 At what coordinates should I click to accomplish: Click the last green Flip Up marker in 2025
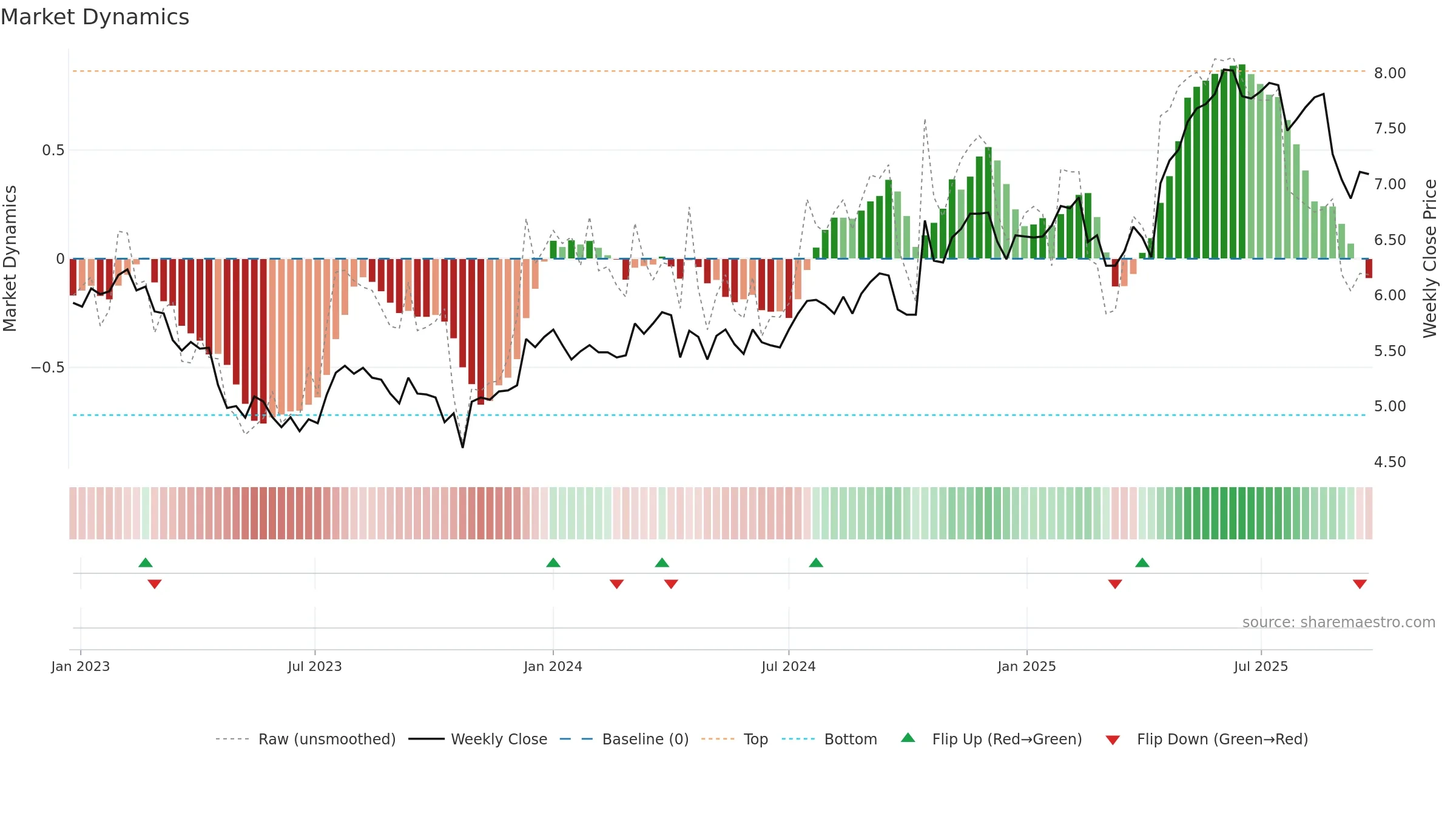point(1142,562)
